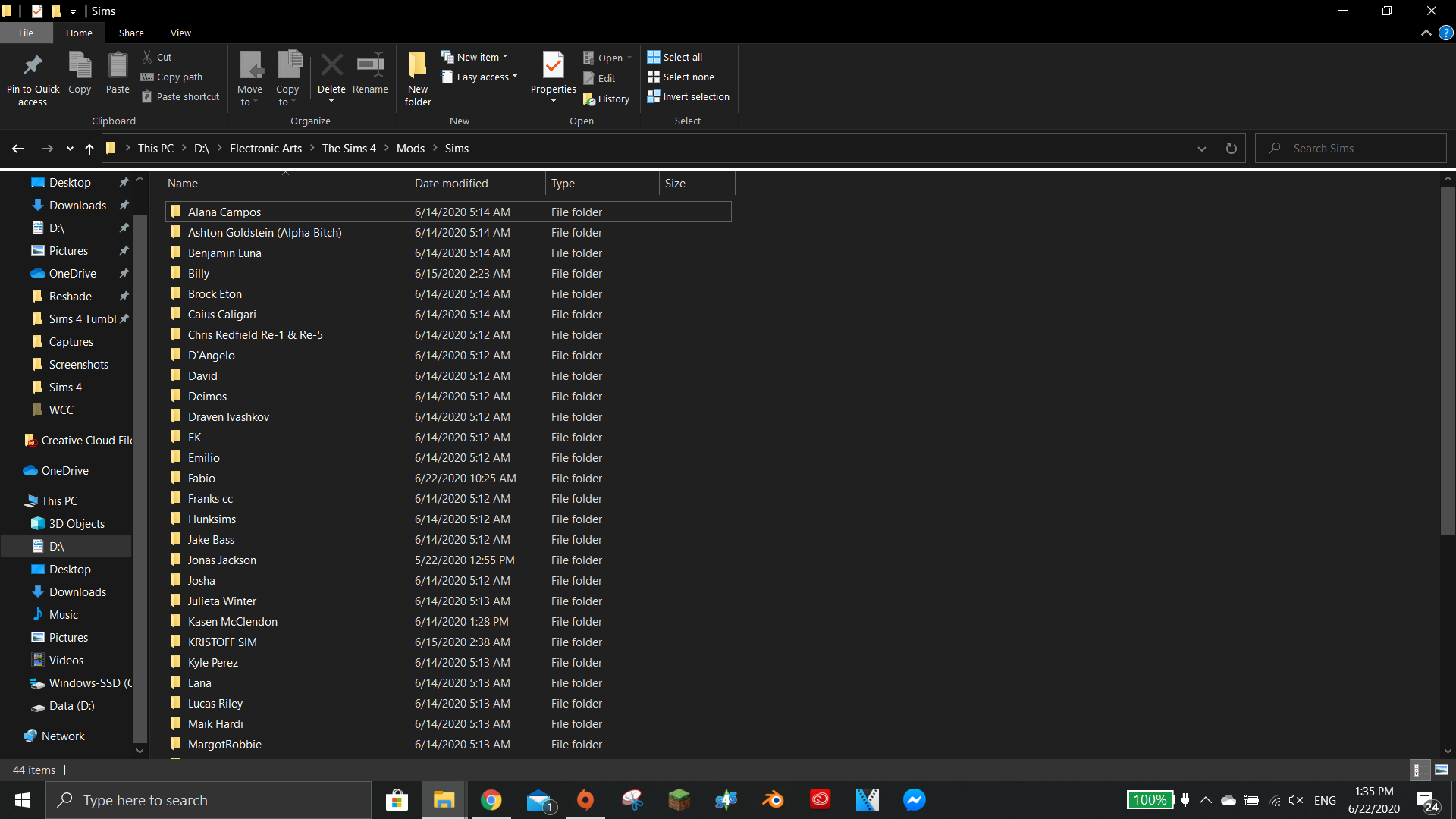Navigate to Mods in address bar
1456x819 pixels.
click(x=410, y=149)
